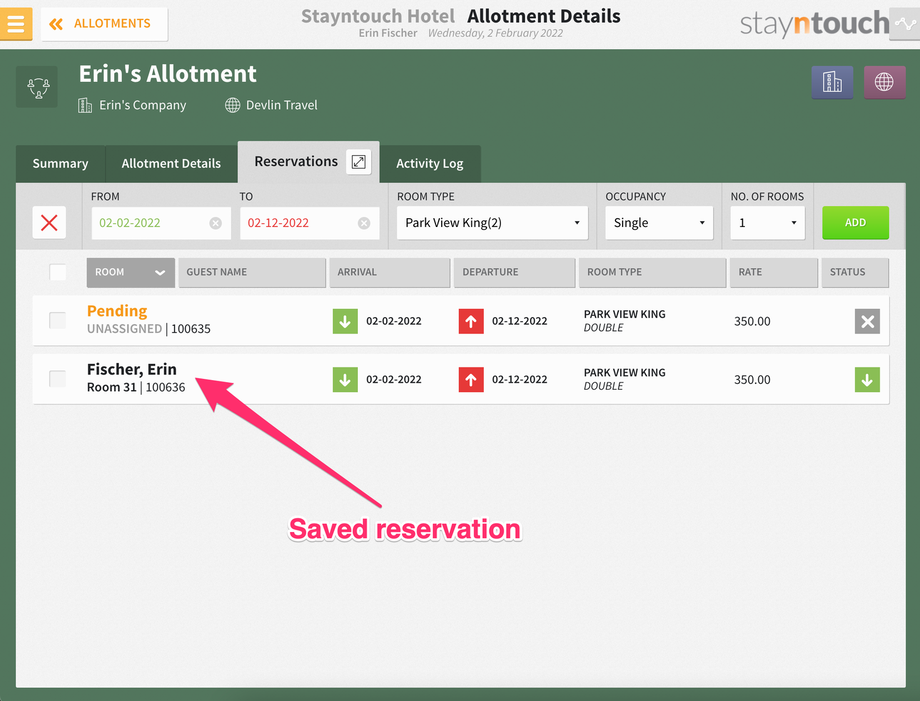
Task: Go back to Allotments list
Action: pos(104,24)
